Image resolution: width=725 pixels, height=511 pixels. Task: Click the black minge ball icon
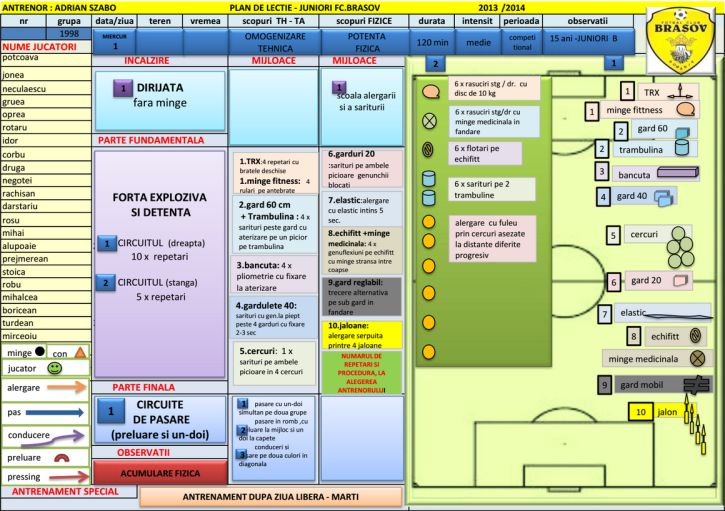39,352
